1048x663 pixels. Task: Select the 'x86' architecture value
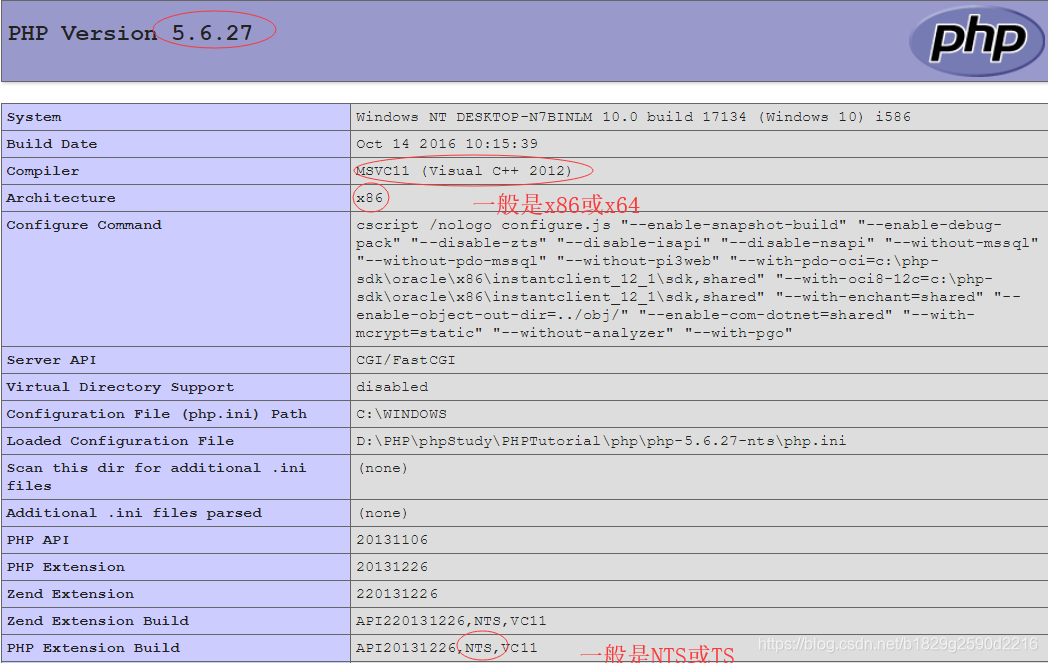[370, 198]
